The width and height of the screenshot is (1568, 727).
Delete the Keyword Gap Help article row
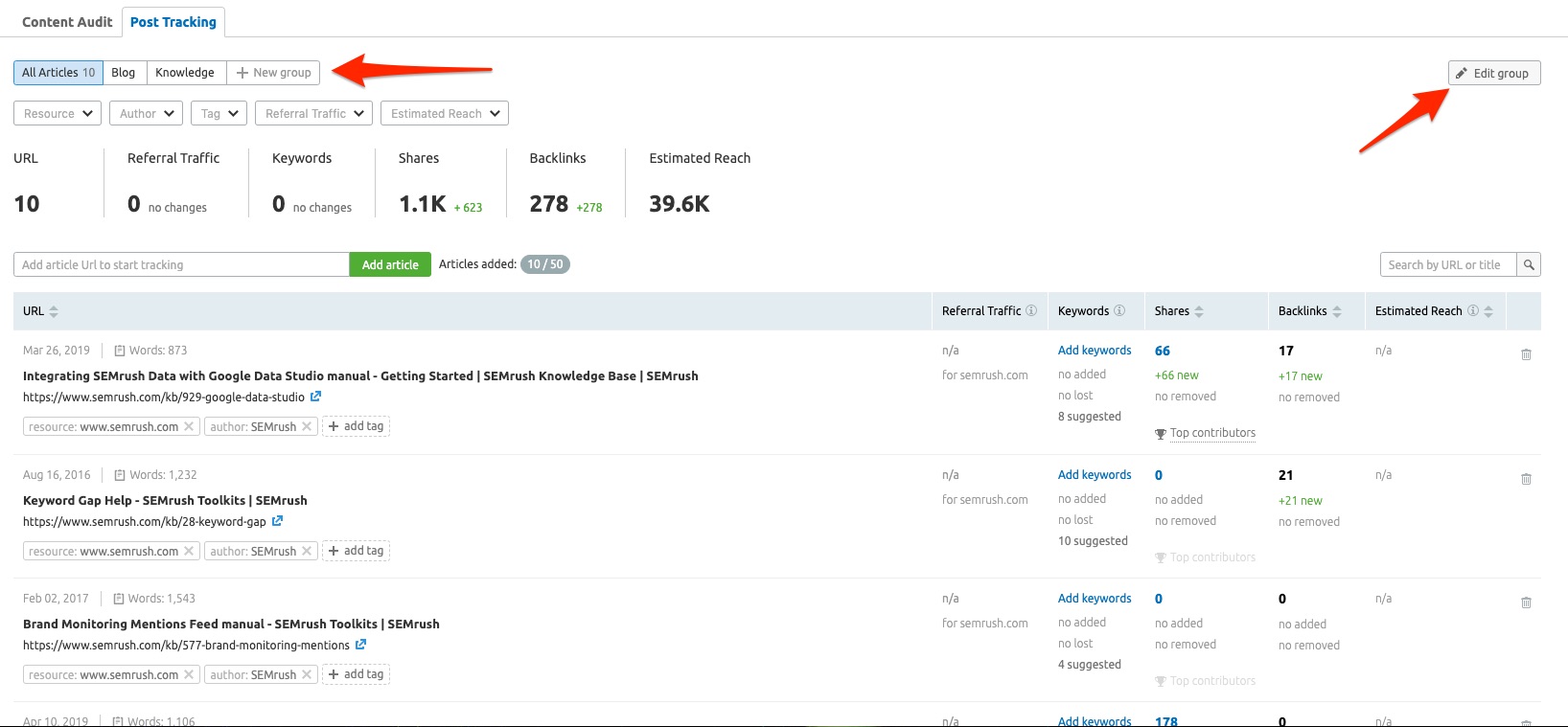(1526, 479)
